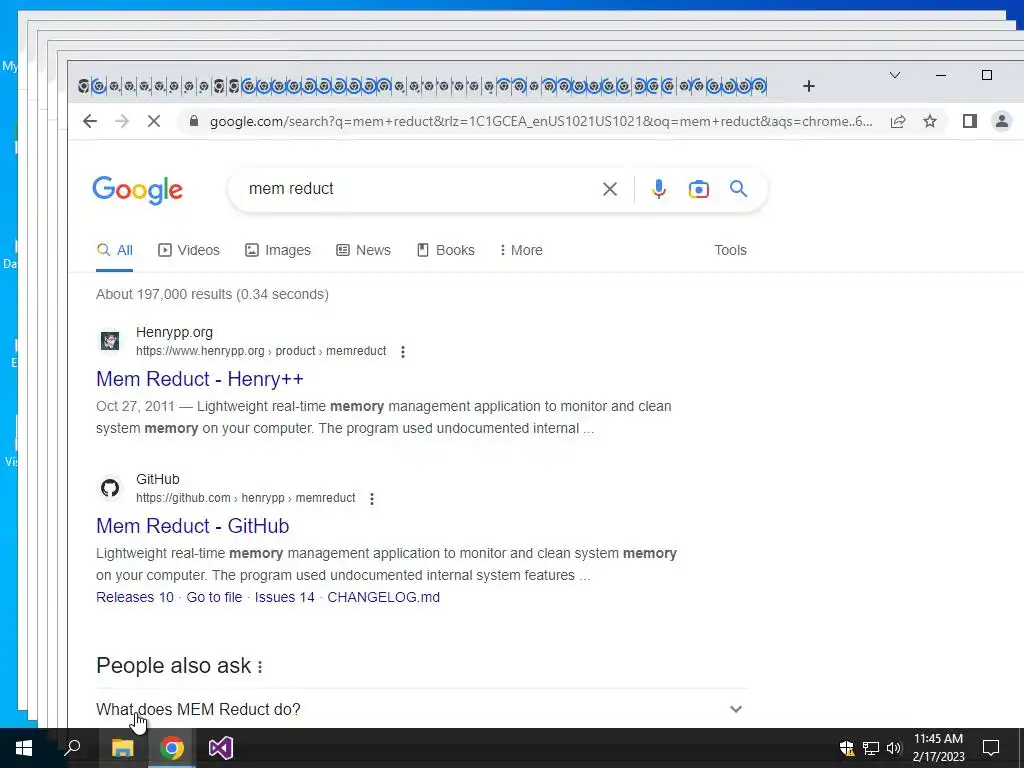
Task: Click the Chrome taskbar icon
Action: (x=172, y=748)
